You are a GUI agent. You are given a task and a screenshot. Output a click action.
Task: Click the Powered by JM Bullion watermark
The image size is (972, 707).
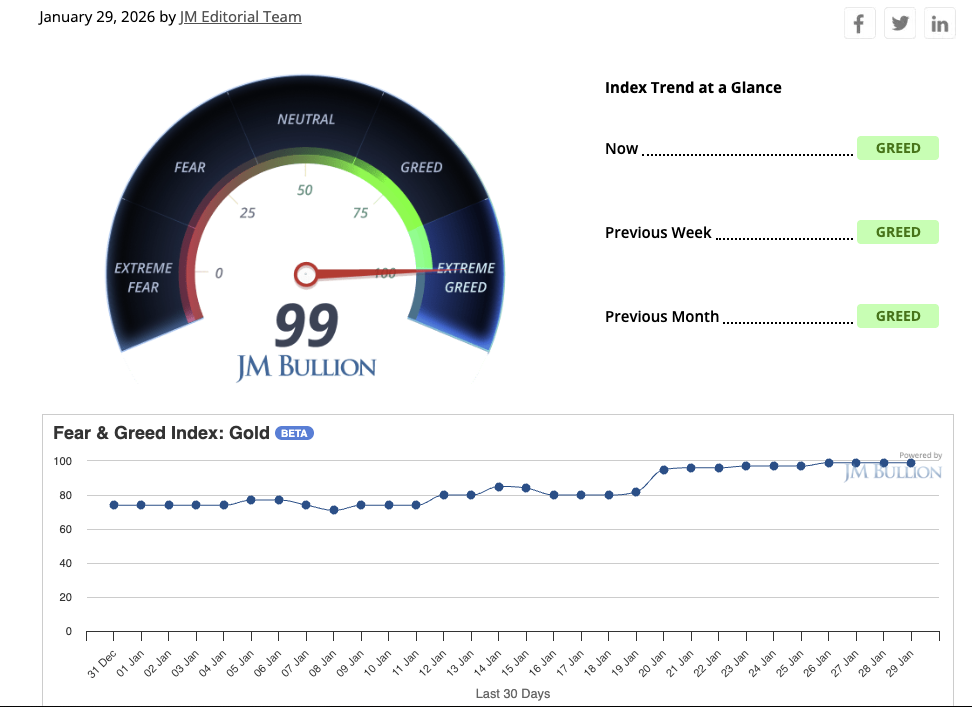pyautogui.click(x=893, y=468)
